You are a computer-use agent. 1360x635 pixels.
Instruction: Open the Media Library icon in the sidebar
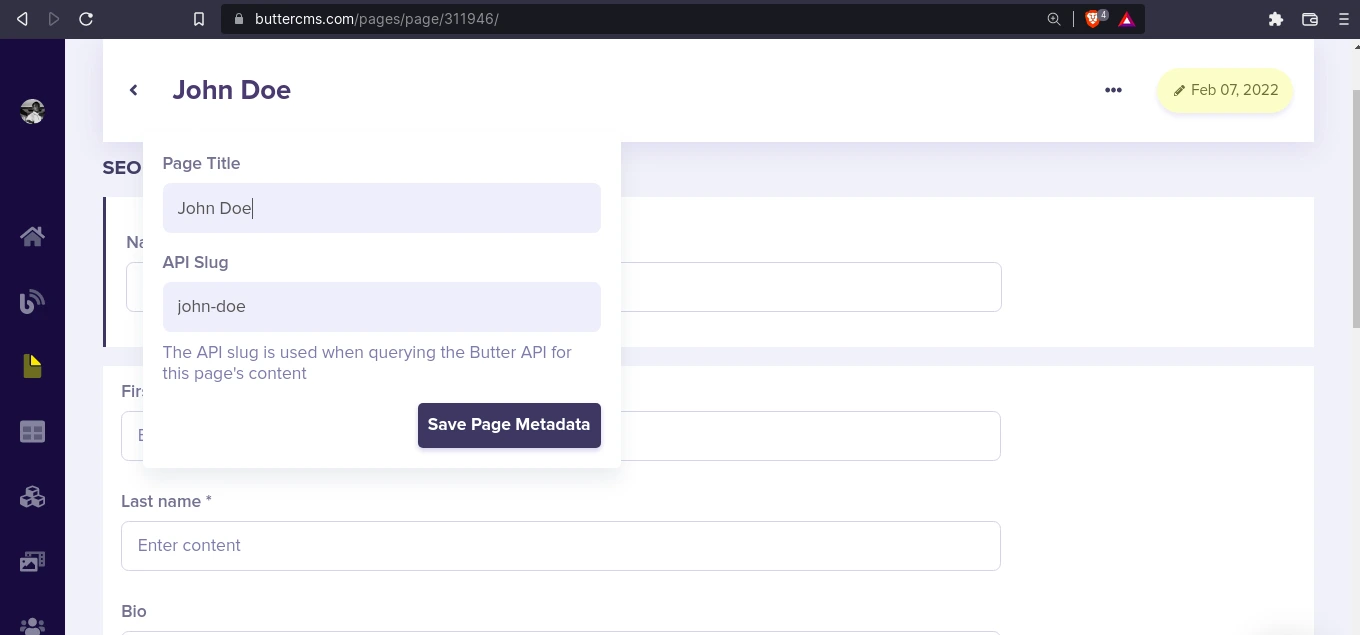click(32, 562)
